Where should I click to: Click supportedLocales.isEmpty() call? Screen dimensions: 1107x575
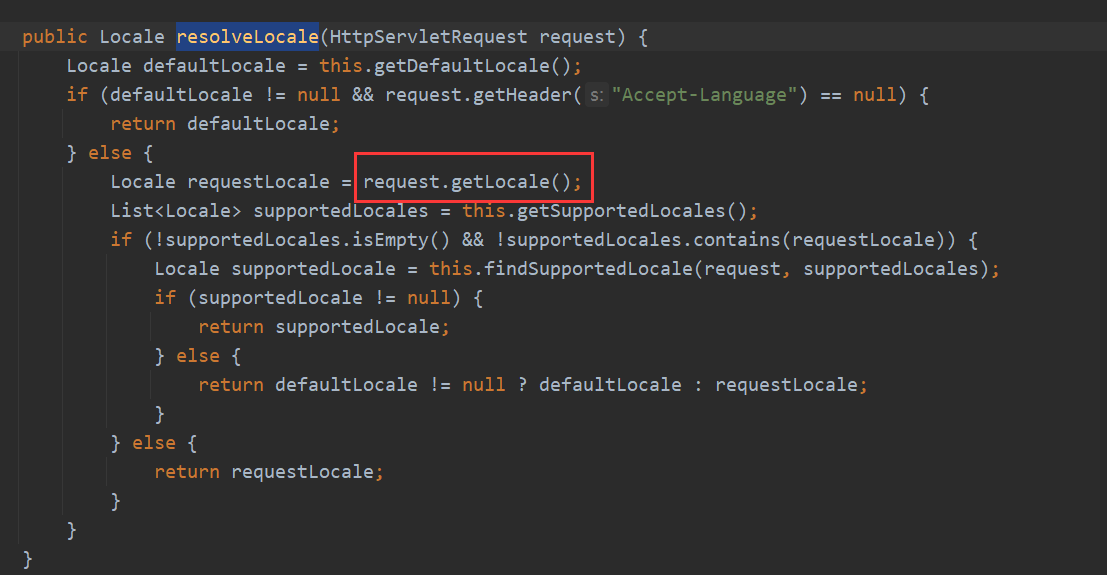[x=308, y=239]
